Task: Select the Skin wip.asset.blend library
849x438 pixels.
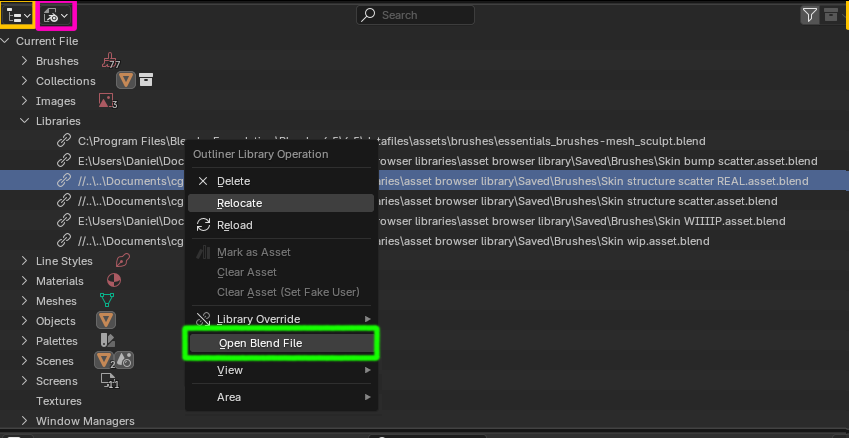Action: (x=394, y=241)
